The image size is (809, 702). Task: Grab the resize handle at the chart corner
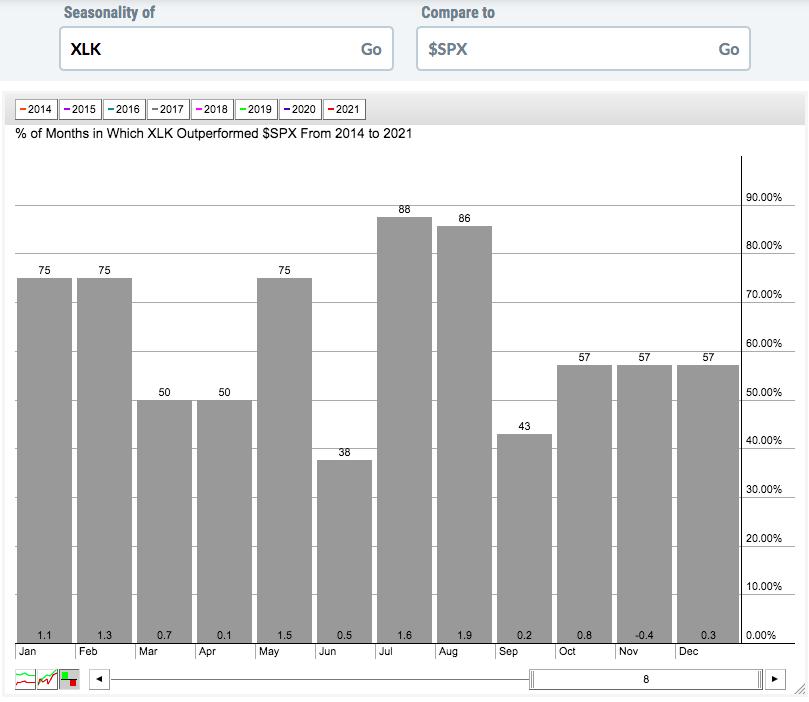click(797, 688)
